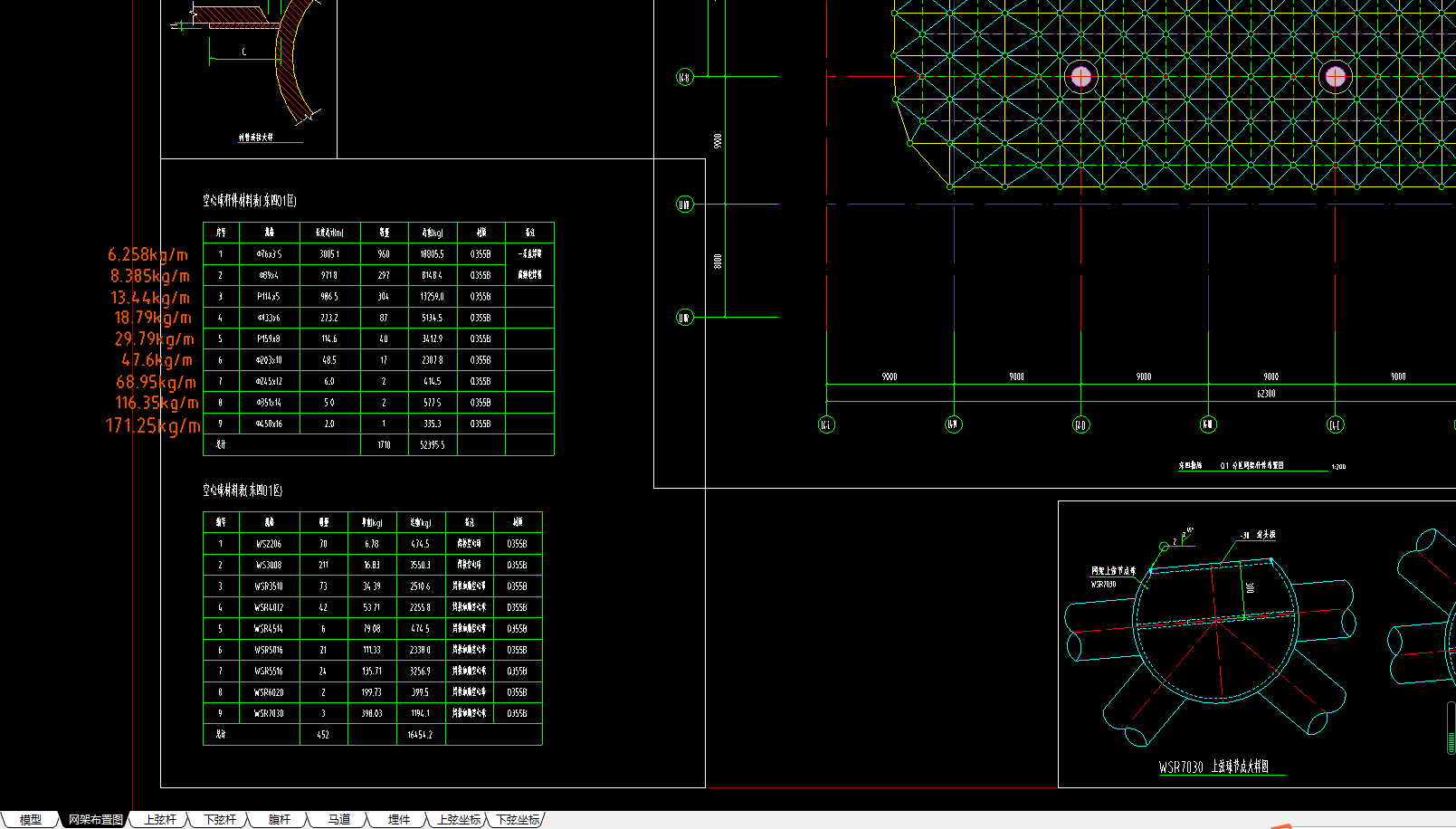Select the orange 171.25kg/m annotation
The height and width of the screenshot is (829, 1456).
click(x=153, y=425)
